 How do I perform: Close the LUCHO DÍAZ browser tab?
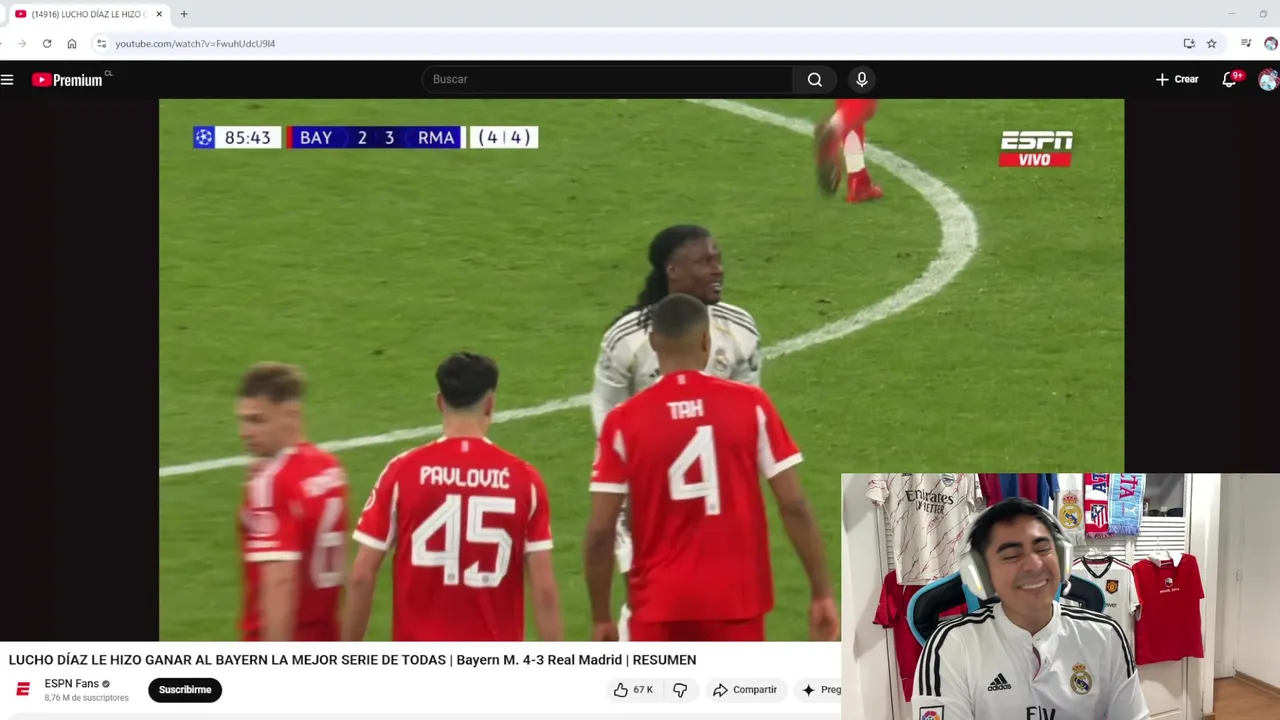[x=159, y=14]
